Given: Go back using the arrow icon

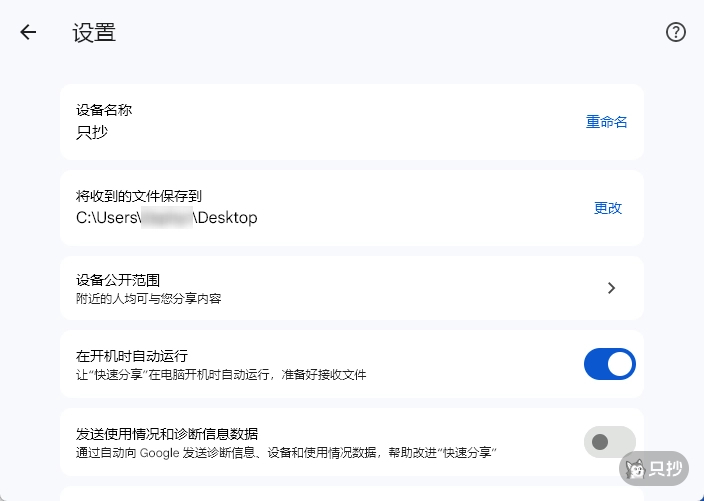Looking at the screenshot, I should (28, 32).
